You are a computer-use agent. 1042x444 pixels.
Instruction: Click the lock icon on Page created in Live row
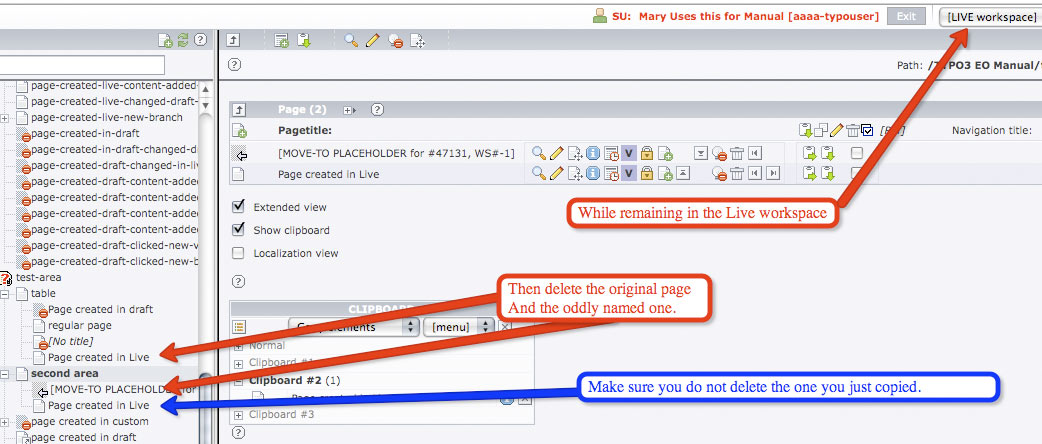(x=647, y=174)
